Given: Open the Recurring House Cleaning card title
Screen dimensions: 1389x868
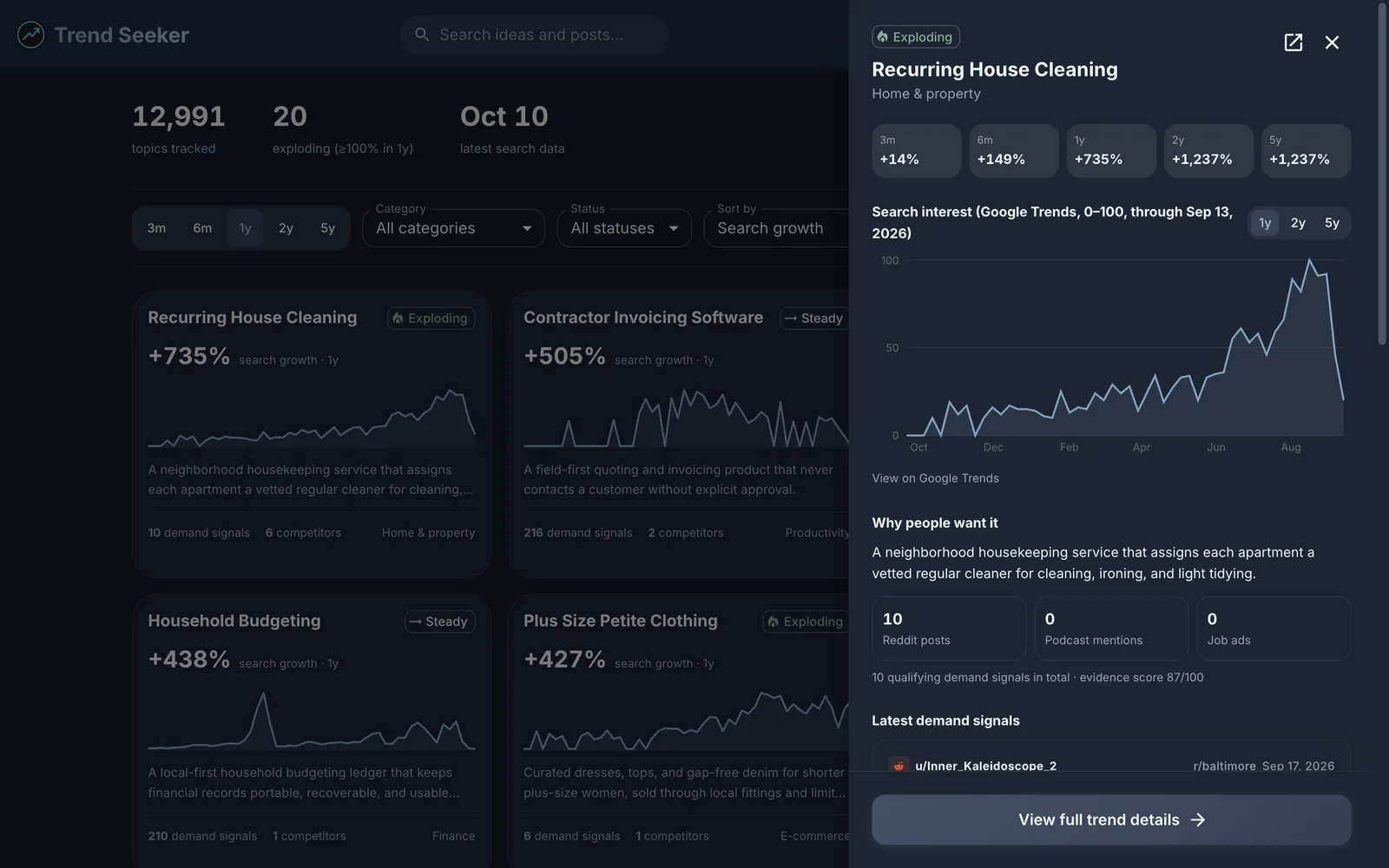Looking at the screenshot, I should click(x=252, y=318).
